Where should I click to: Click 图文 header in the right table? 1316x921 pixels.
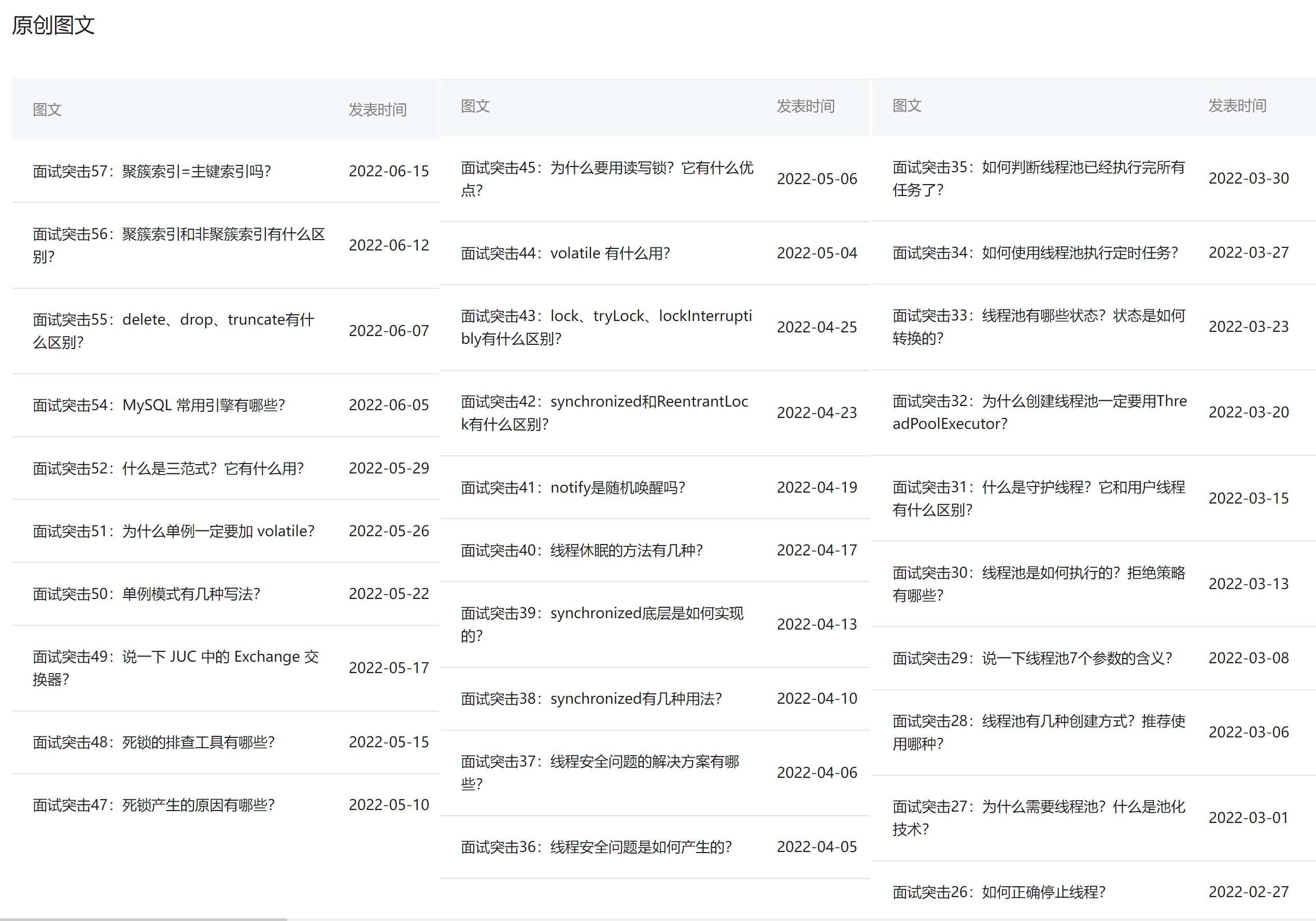[907, 105]
